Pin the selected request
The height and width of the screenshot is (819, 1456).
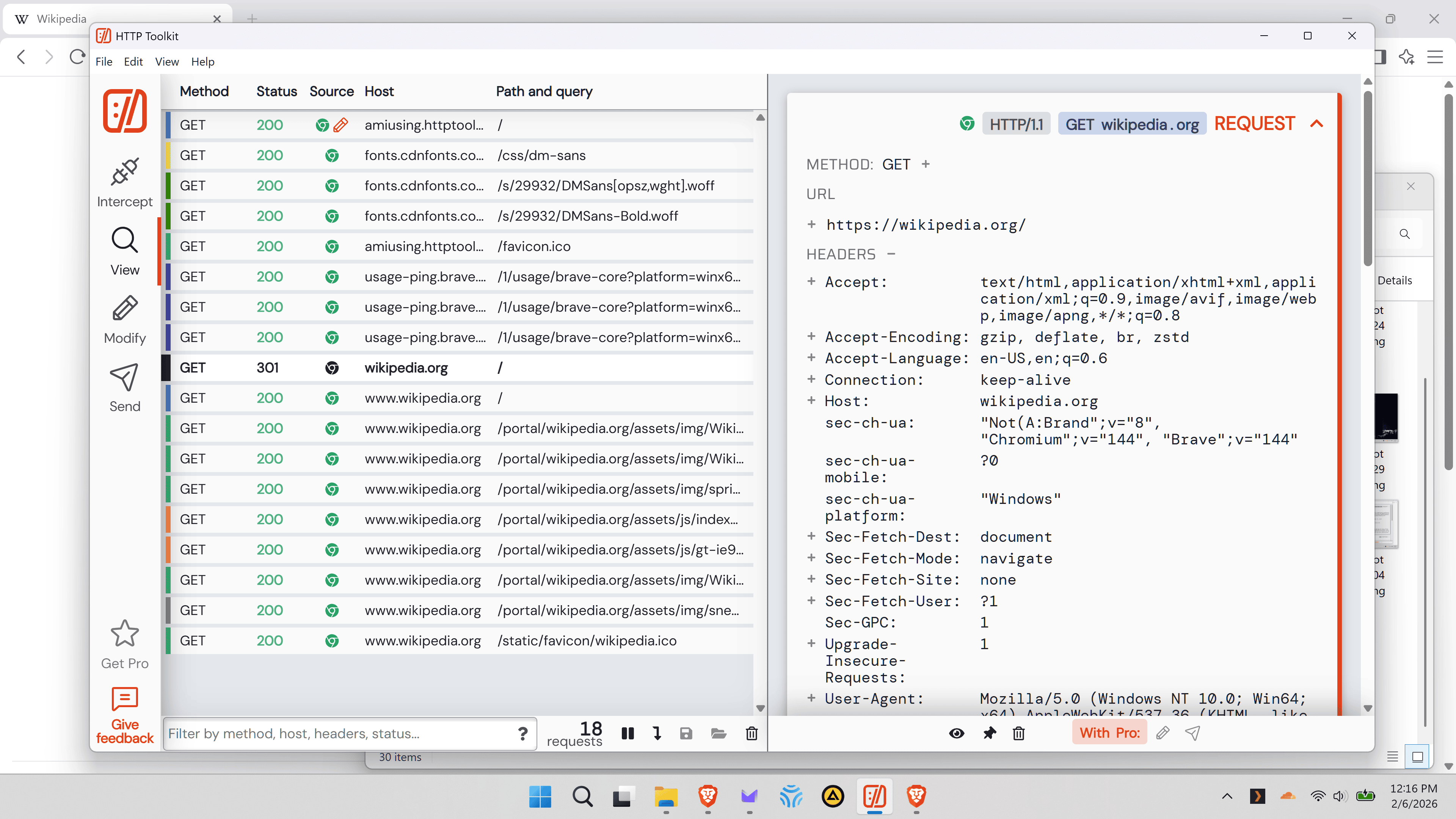coord(989,733)
